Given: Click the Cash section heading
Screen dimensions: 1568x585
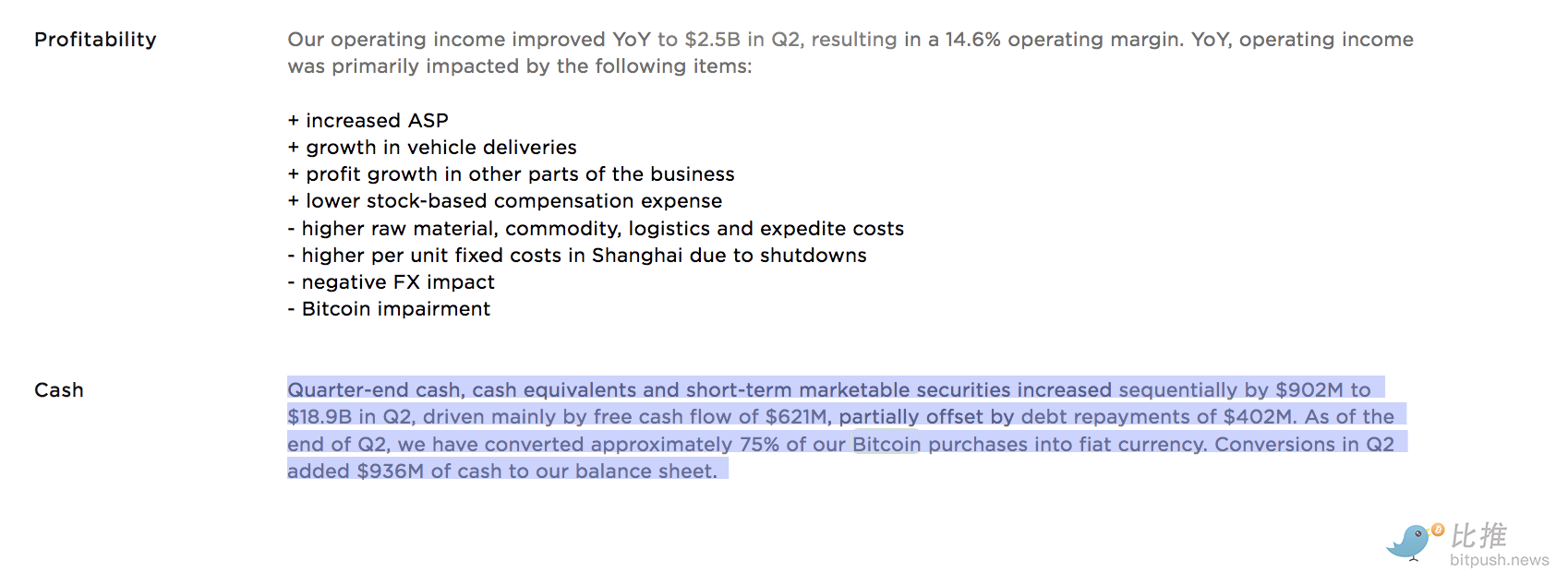Looking at the screenshot, I should [59, 390].
